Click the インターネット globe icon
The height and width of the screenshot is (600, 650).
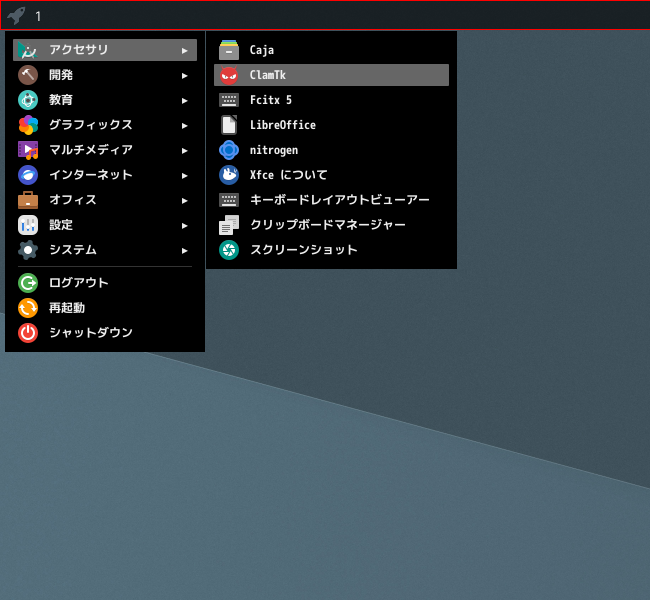(x=28, y=175)
